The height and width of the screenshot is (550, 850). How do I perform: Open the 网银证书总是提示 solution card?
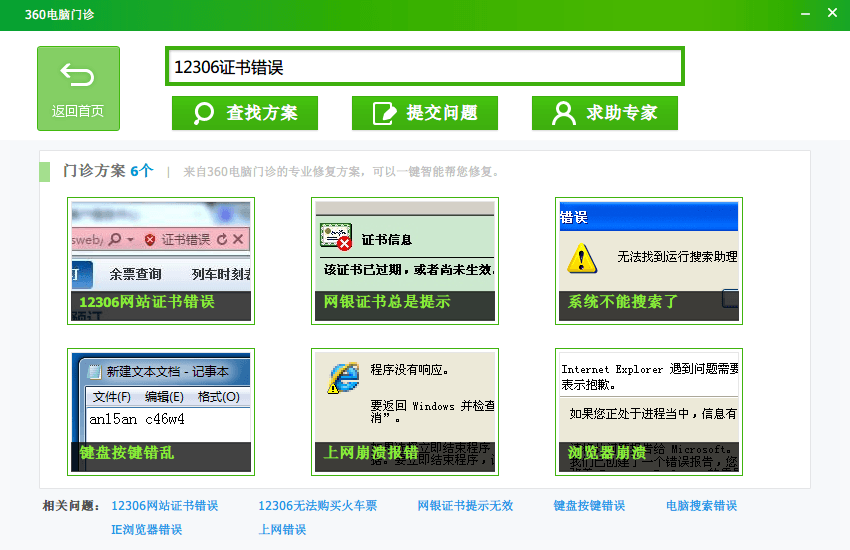click(x=405, y=261)
